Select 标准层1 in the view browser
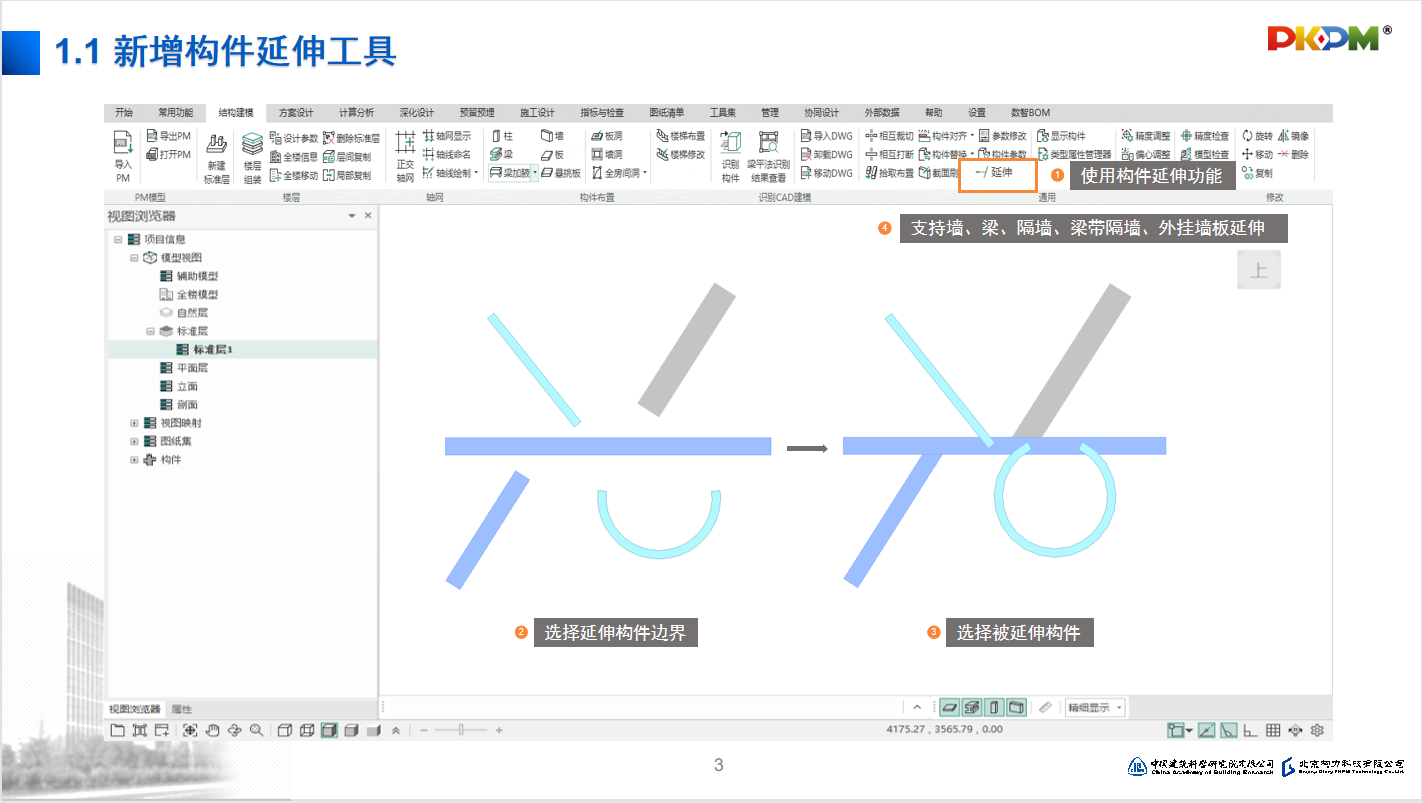This screenshot has width=1422, height=803. [213, 349]
